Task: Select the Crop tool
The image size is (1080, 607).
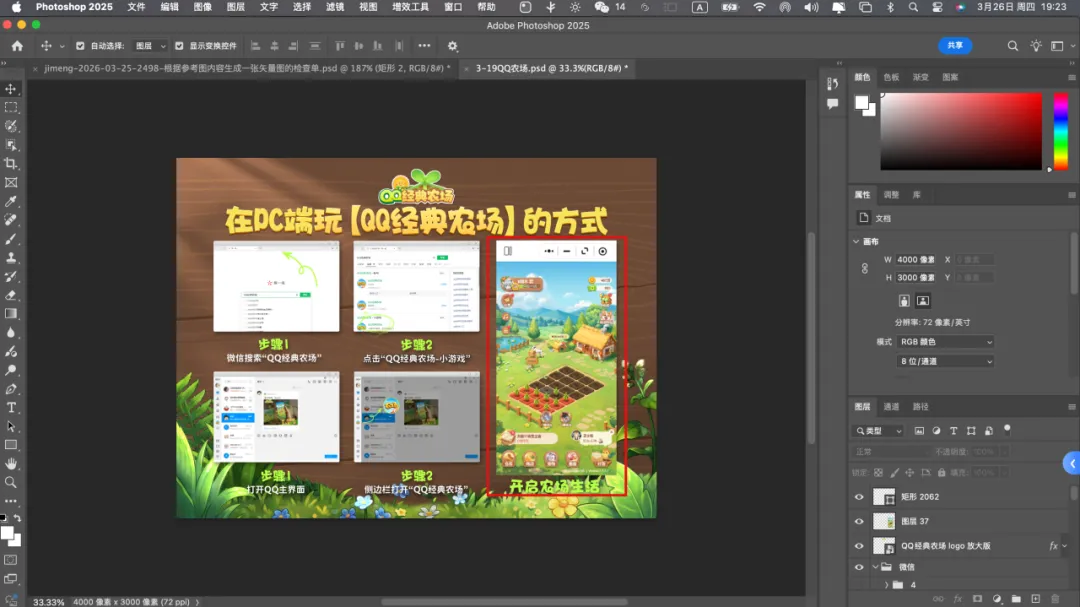Action: click(11, 164)
